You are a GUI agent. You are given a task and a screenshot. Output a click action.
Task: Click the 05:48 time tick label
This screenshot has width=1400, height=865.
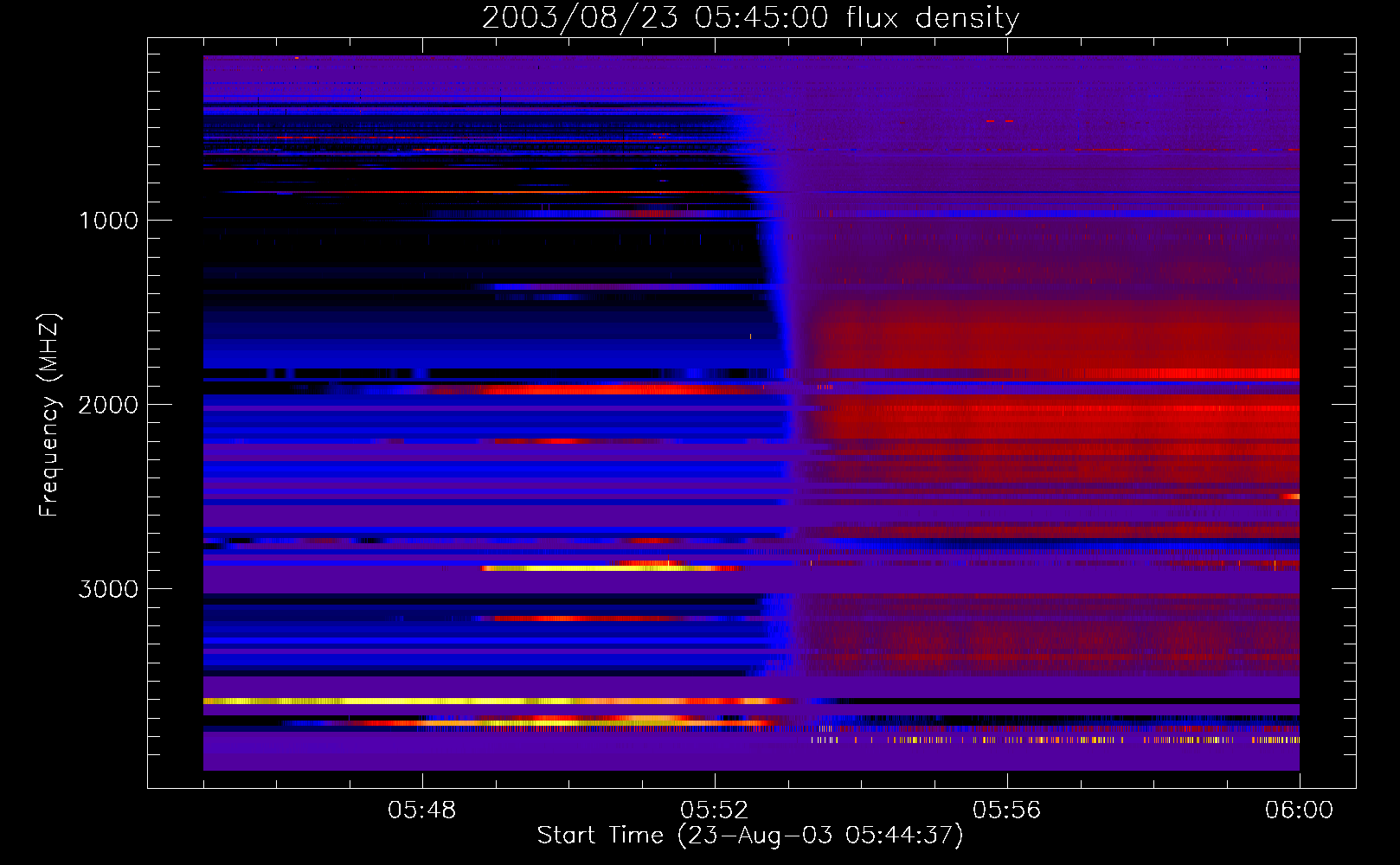pyautogui.click(x=422, y=811)
